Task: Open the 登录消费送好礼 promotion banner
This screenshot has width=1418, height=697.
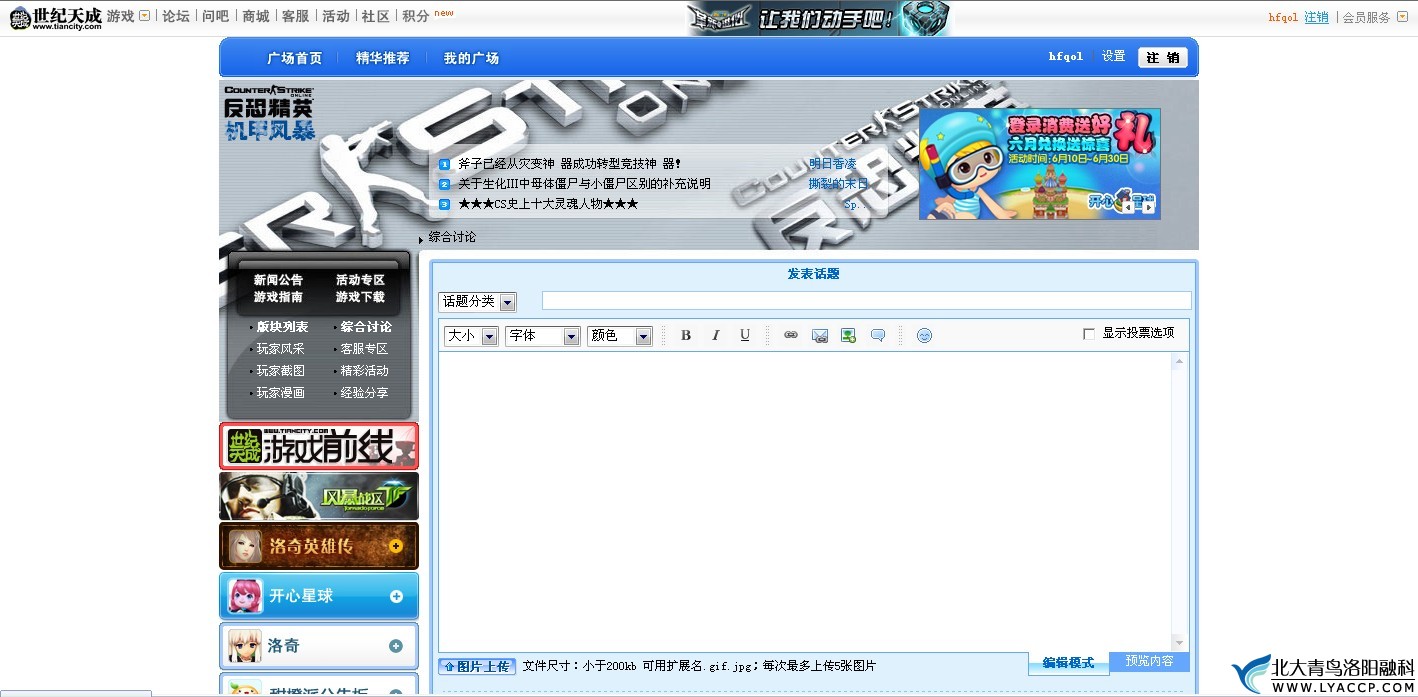Action: (1040, 164)
